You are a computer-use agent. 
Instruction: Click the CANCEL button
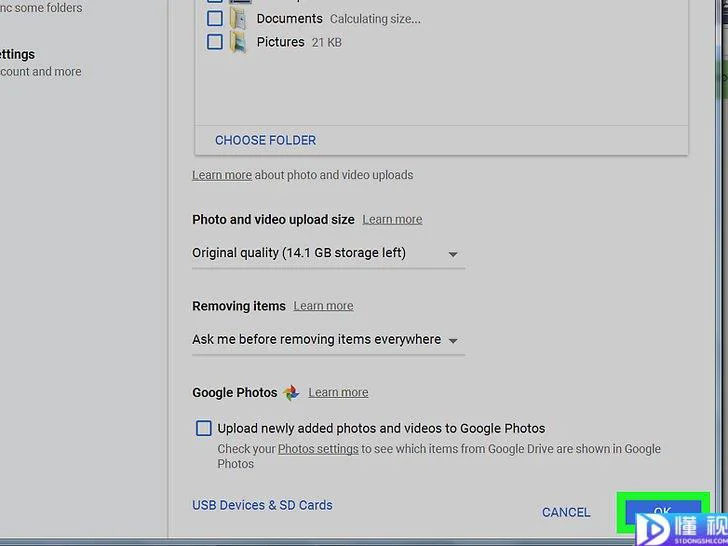click(566, 512)
